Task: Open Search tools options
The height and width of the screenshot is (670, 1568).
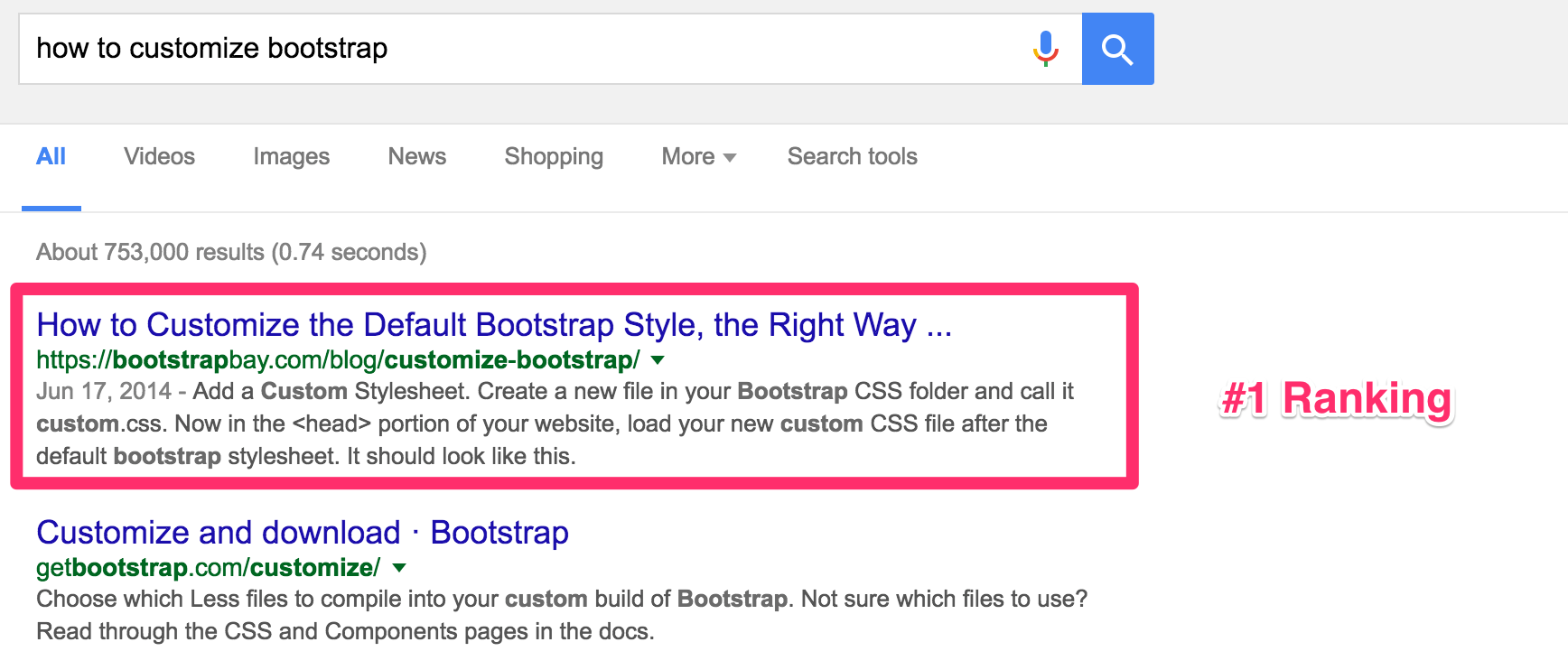Action: 853,157
